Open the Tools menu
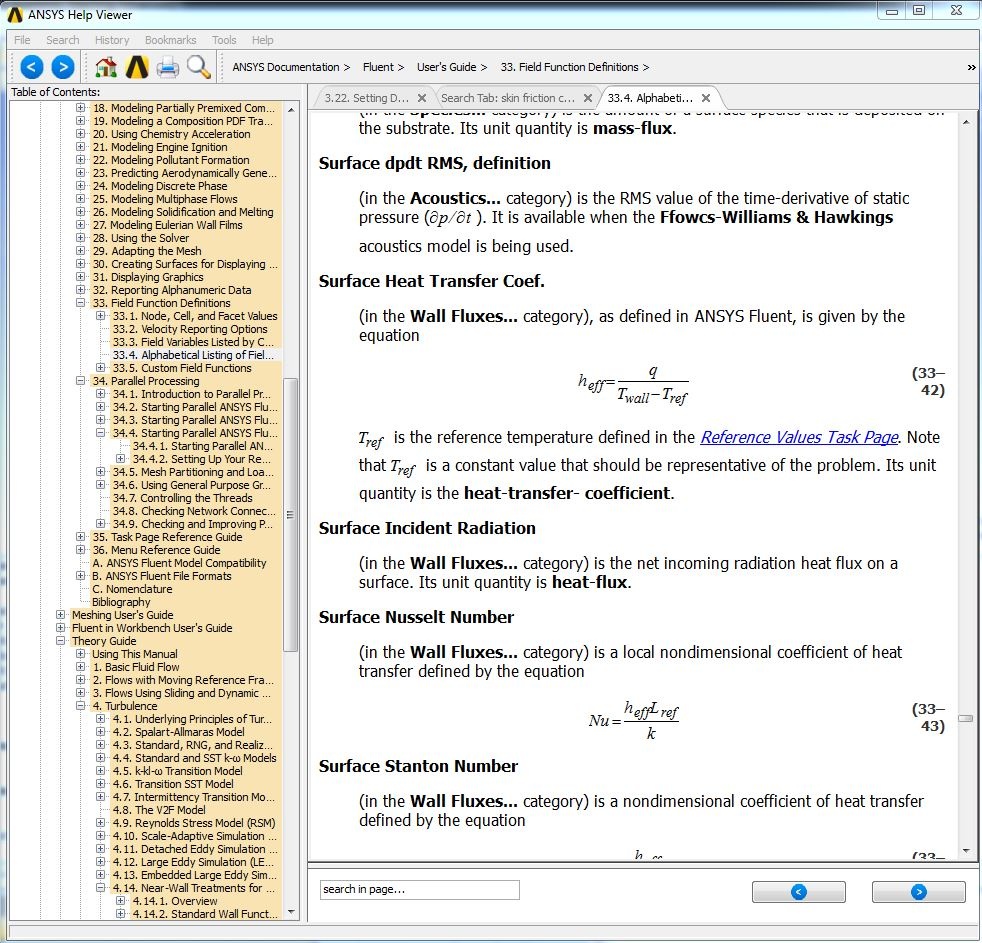The width and height of the screenshot is (982, 943). (224, 40)
